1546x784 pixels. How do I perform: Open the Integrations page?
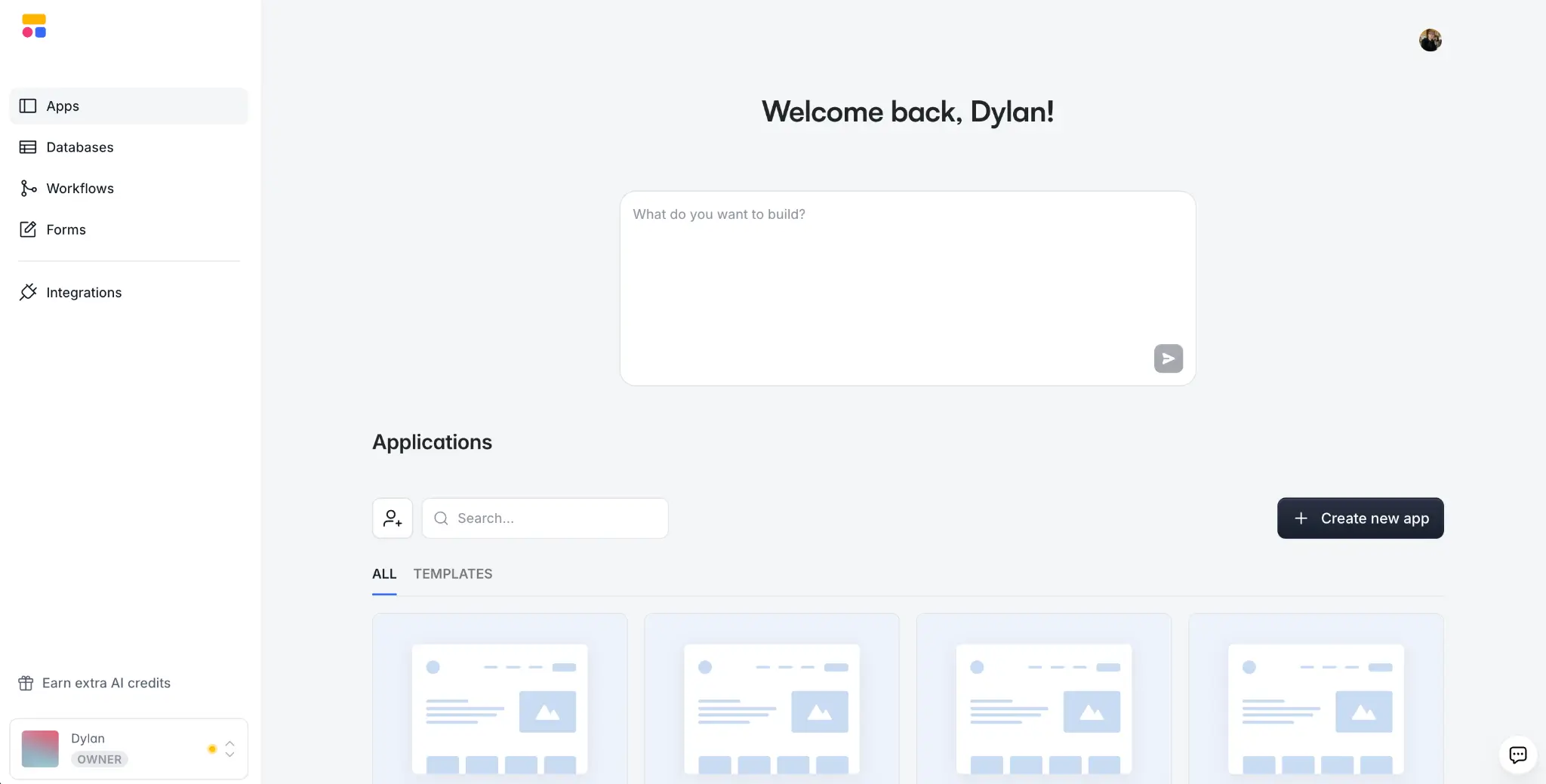(84, 292)
